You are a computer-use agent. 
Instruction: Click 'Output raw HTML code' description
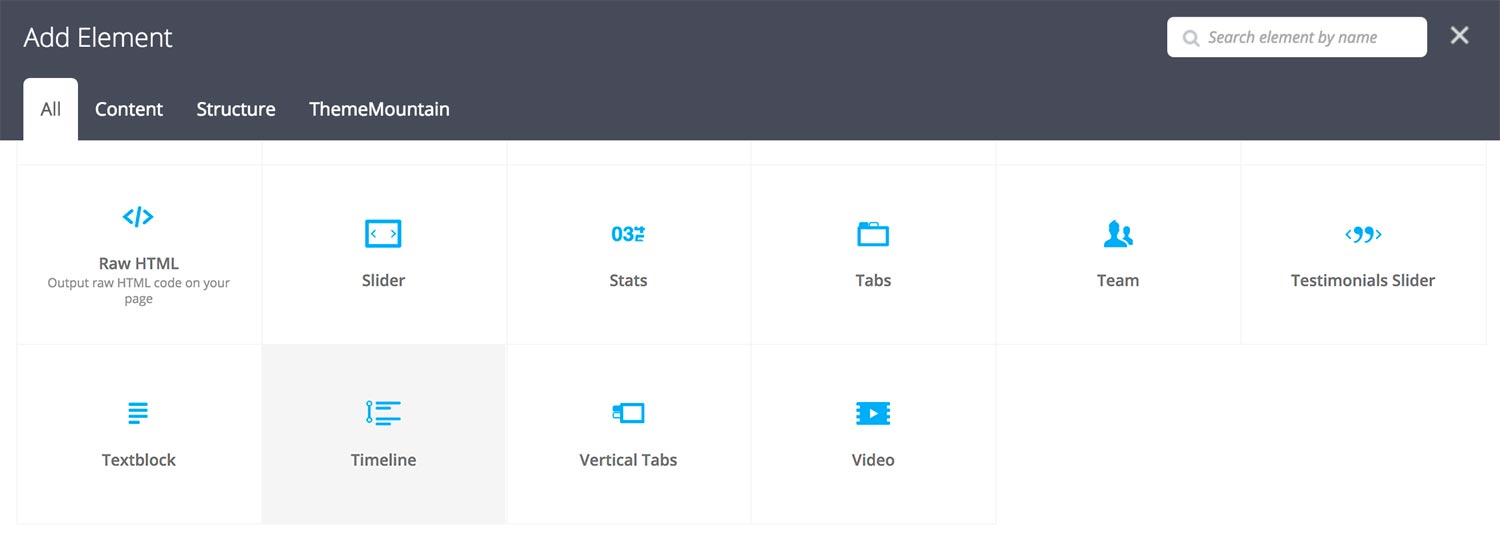pos(138,291)
